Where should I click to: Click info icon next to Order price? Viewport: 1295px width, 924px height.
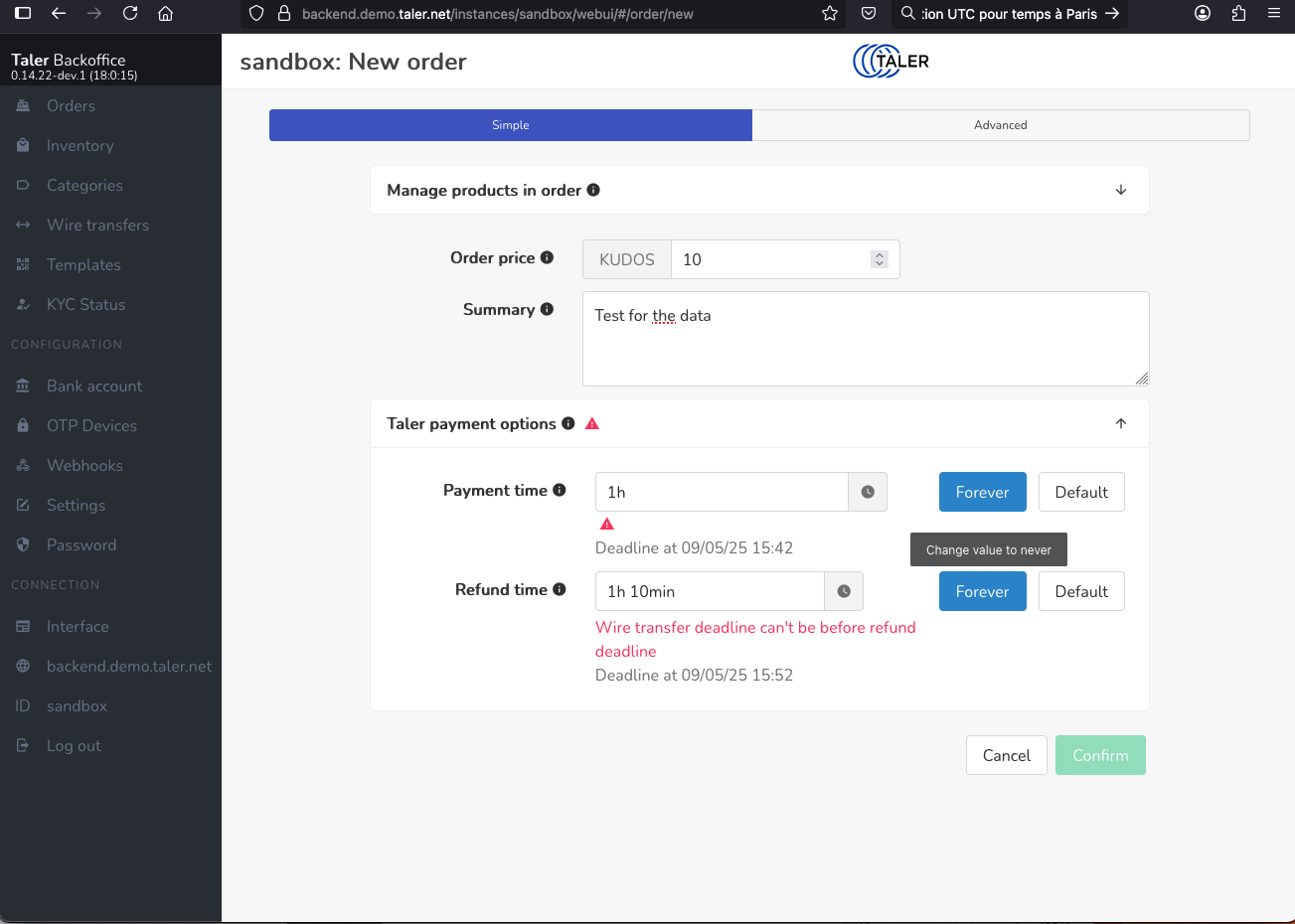pos(547,257)
